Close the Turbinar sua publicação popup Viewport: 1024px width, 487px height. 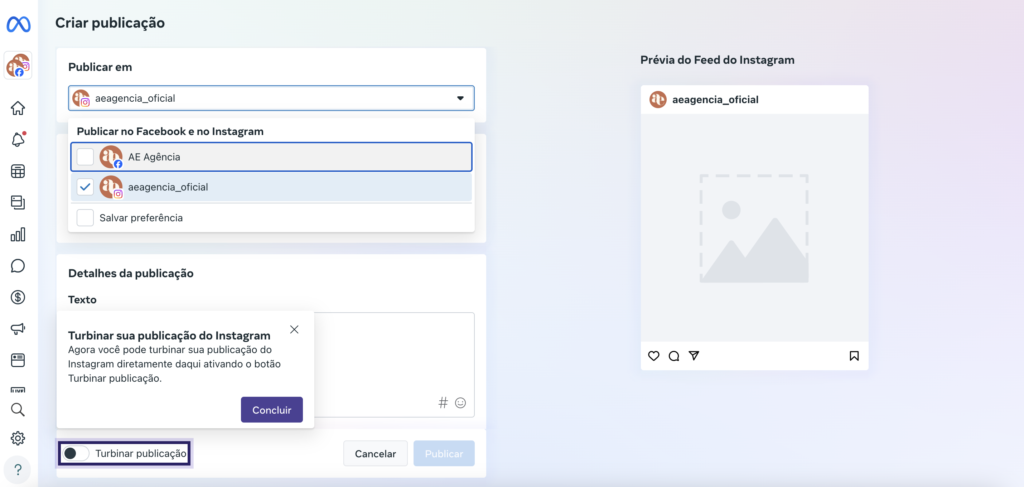click(293, 329)
